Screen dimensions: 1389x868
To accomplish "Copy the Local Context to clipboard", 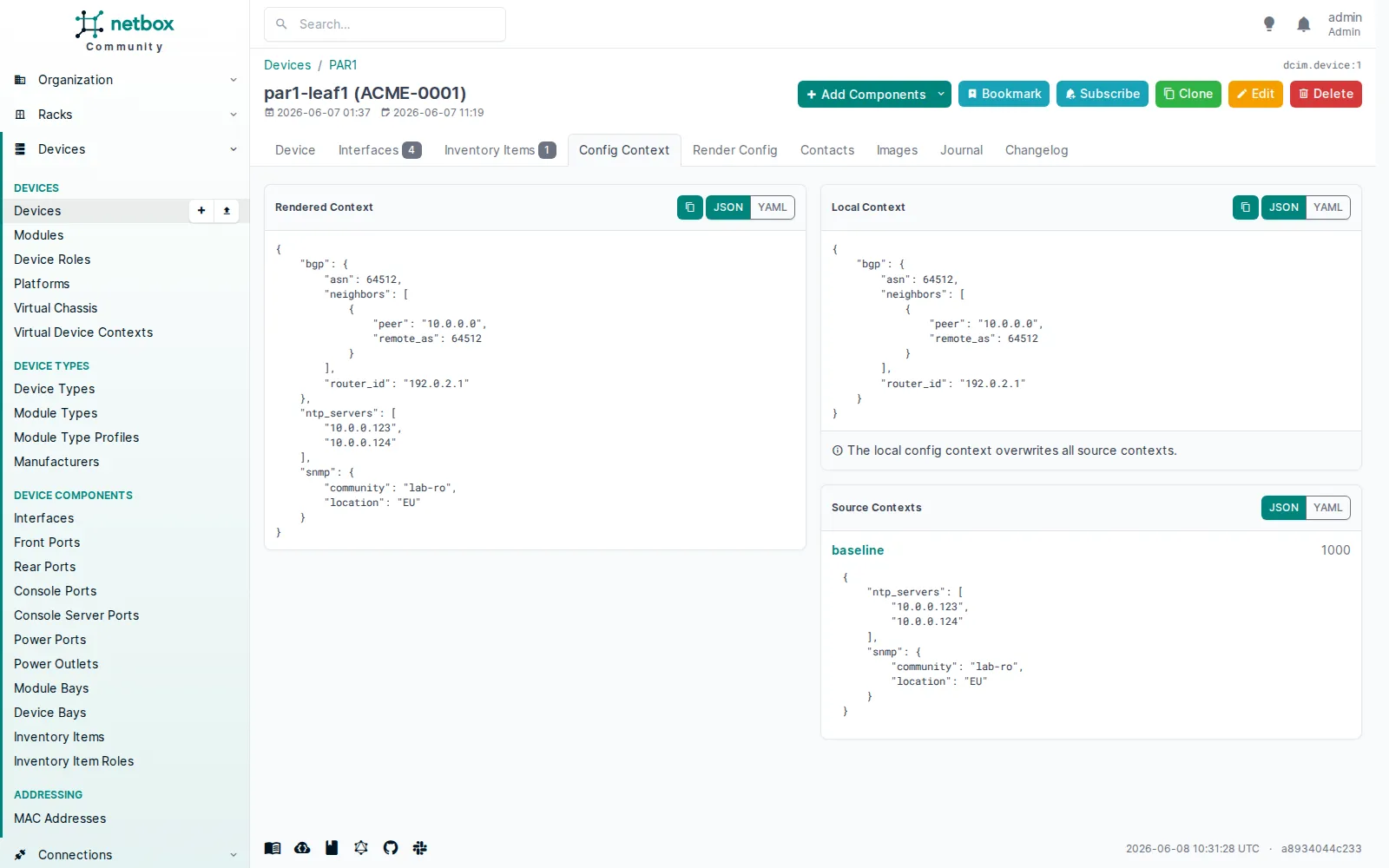I will (1245, 207).
